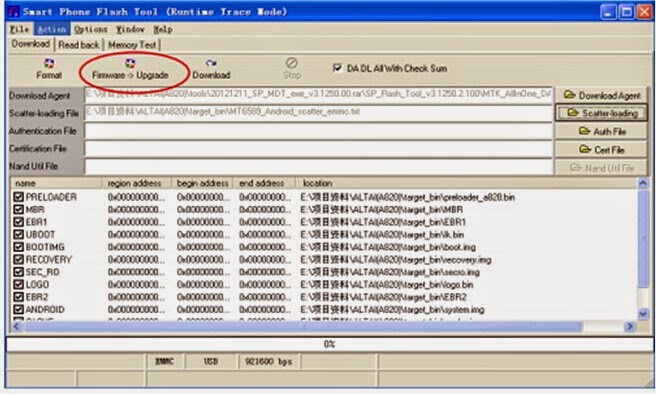The height and width of the screenshot is (394, 656).
Task: Sort by location column header
Action: pos(466,183)
